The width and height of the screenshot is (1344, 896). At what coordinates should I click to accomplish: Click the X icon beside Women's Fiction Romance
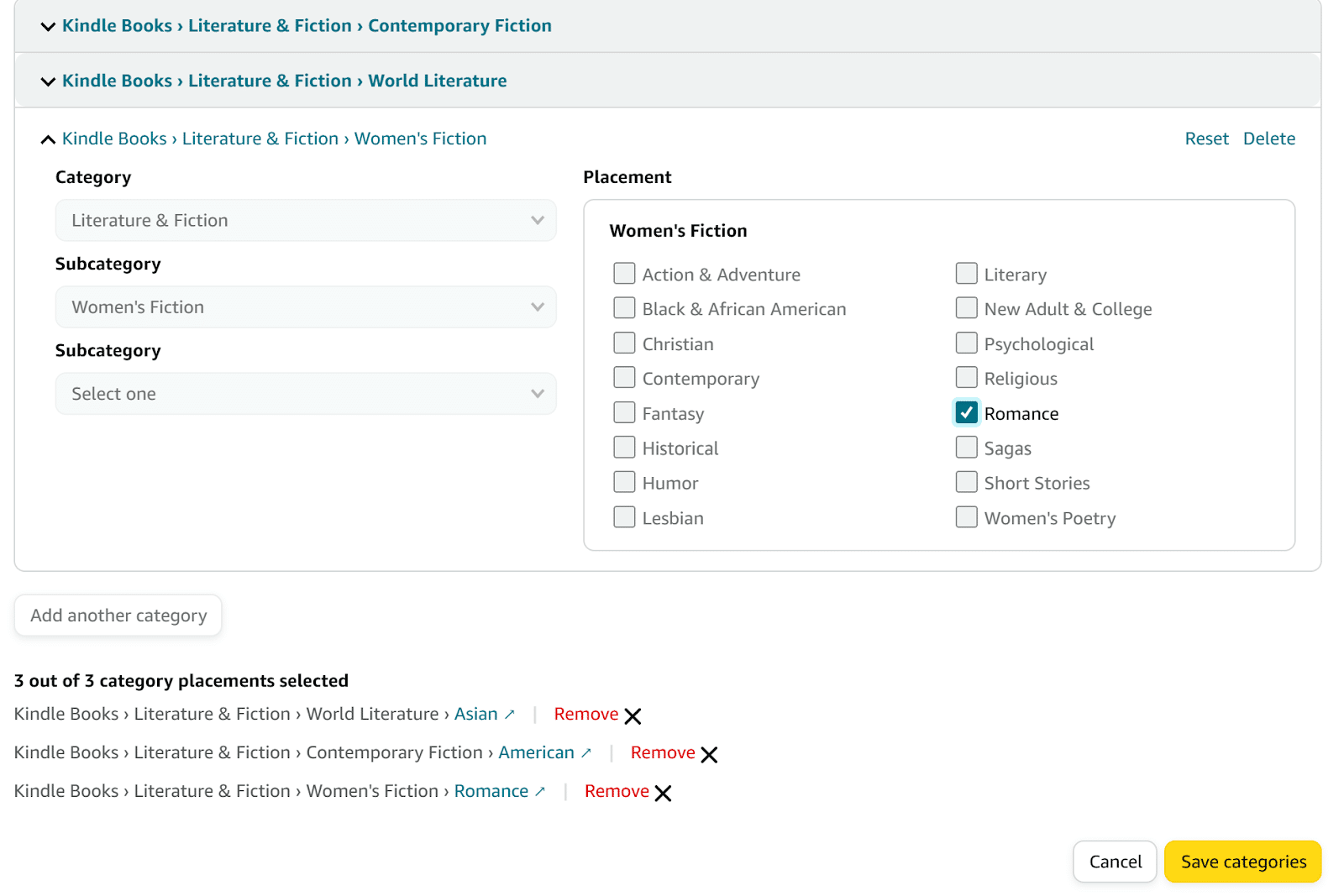pos(663,794)
